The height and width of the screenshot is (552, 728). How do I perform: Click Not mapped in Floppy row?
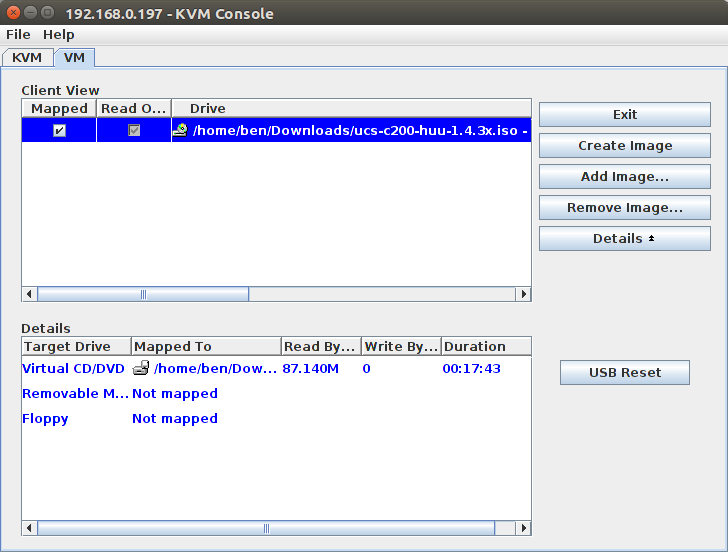click(175, 418)
